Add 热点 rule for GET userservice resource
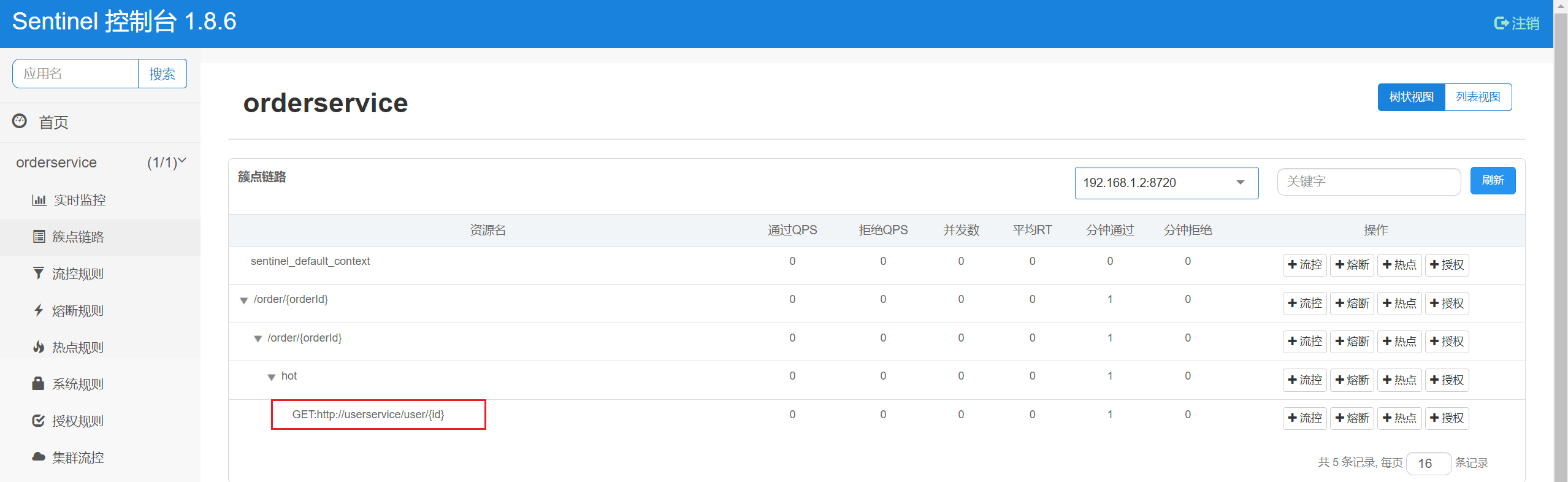This screenshot has width=1568, height=482. coord(1399,418)
